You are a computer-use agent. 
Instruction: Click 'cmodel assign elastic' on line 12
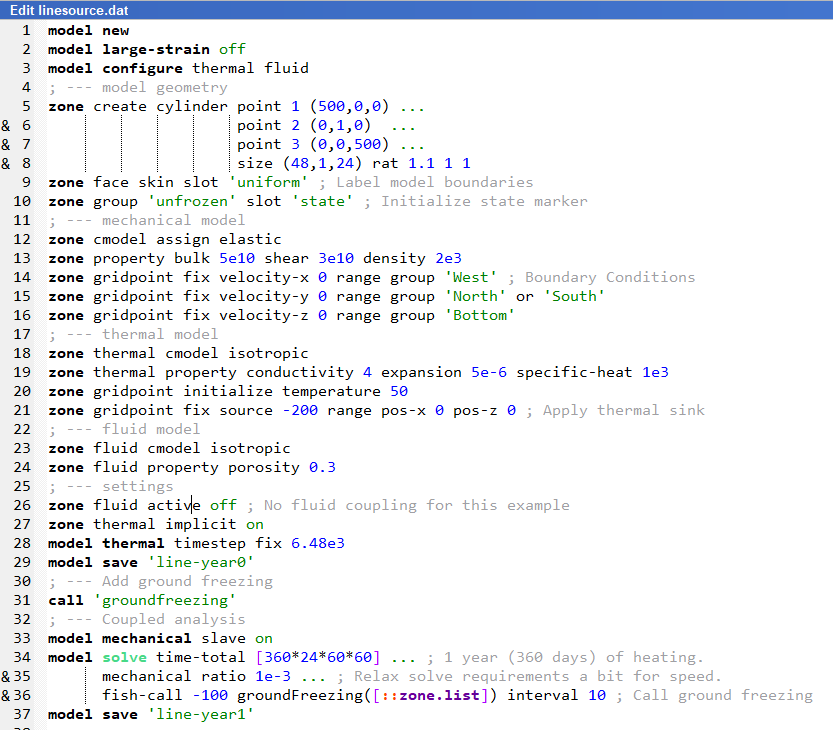tap(187, 240)
